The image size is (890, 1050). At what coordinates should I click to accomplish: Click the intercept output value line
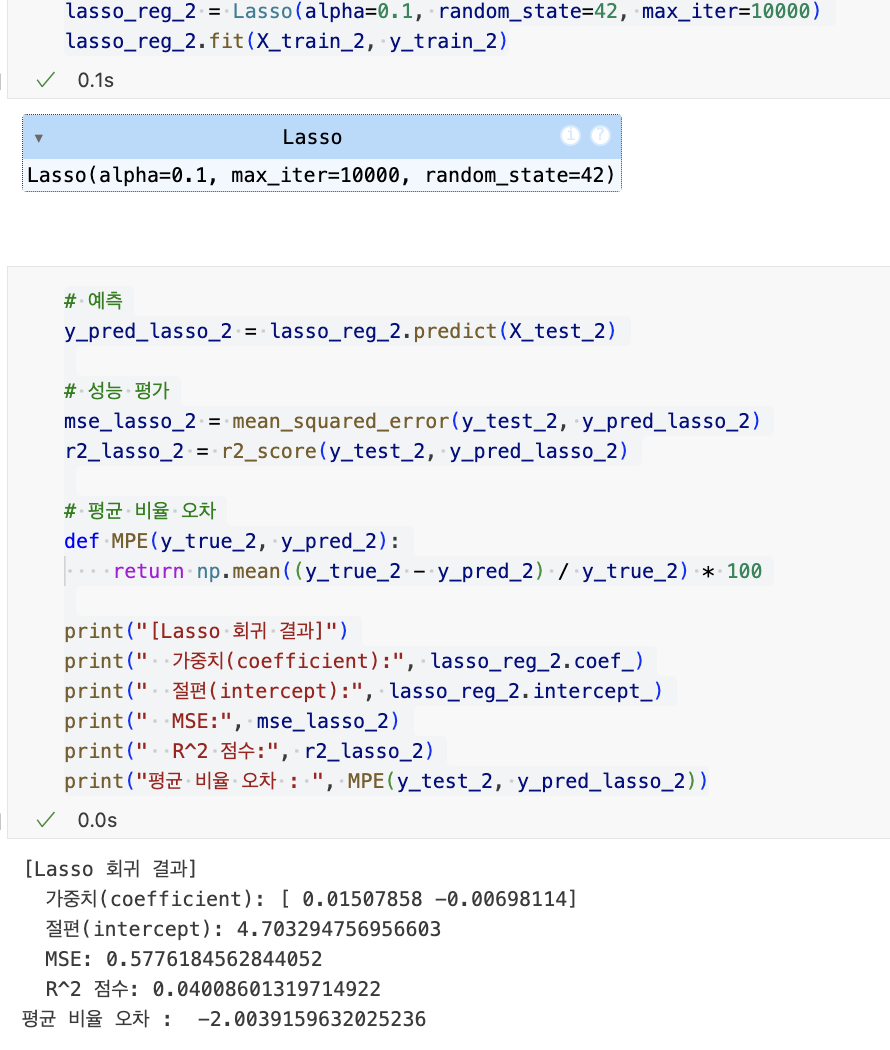click(x=243, y=929)
